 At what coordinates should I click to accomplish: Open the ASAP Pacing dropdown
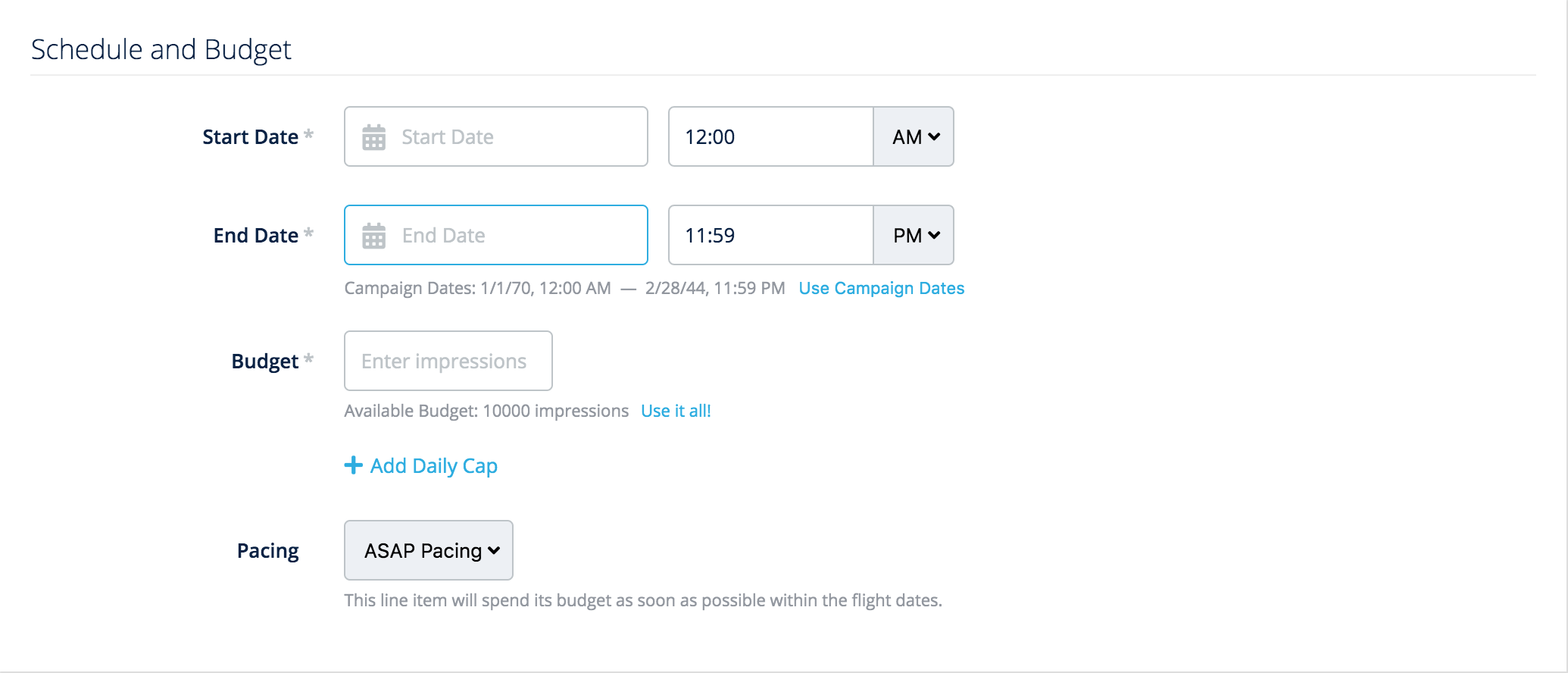coord(428,550)
